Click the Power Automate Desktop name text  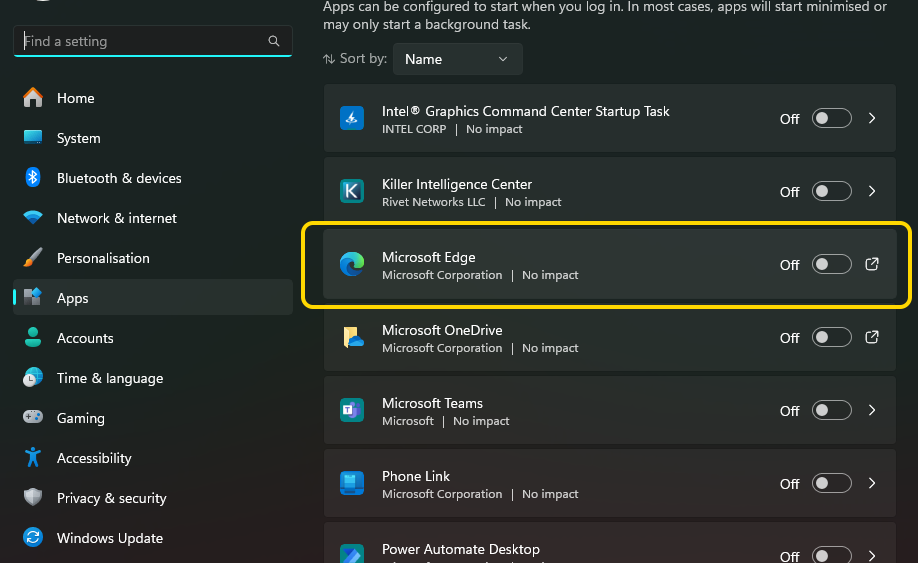click(x=461, y=549)
